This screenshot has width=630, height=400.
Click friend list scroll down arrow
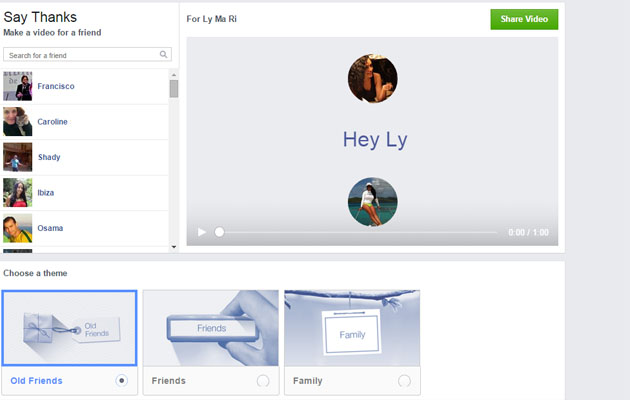(174, 247)
